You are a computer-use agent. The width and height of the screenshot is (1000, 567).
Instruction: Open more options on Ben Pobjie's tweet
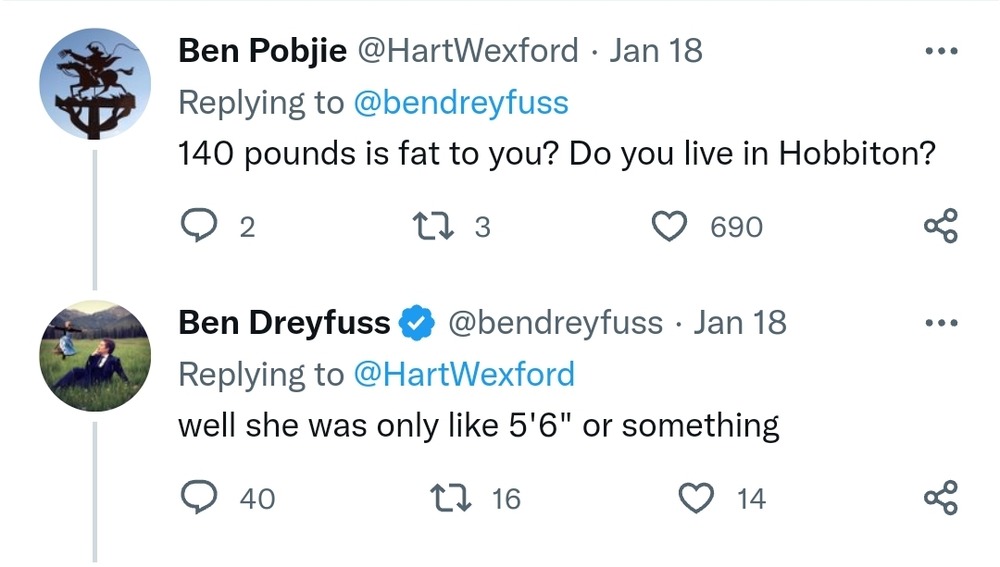(x=940, y=52)
